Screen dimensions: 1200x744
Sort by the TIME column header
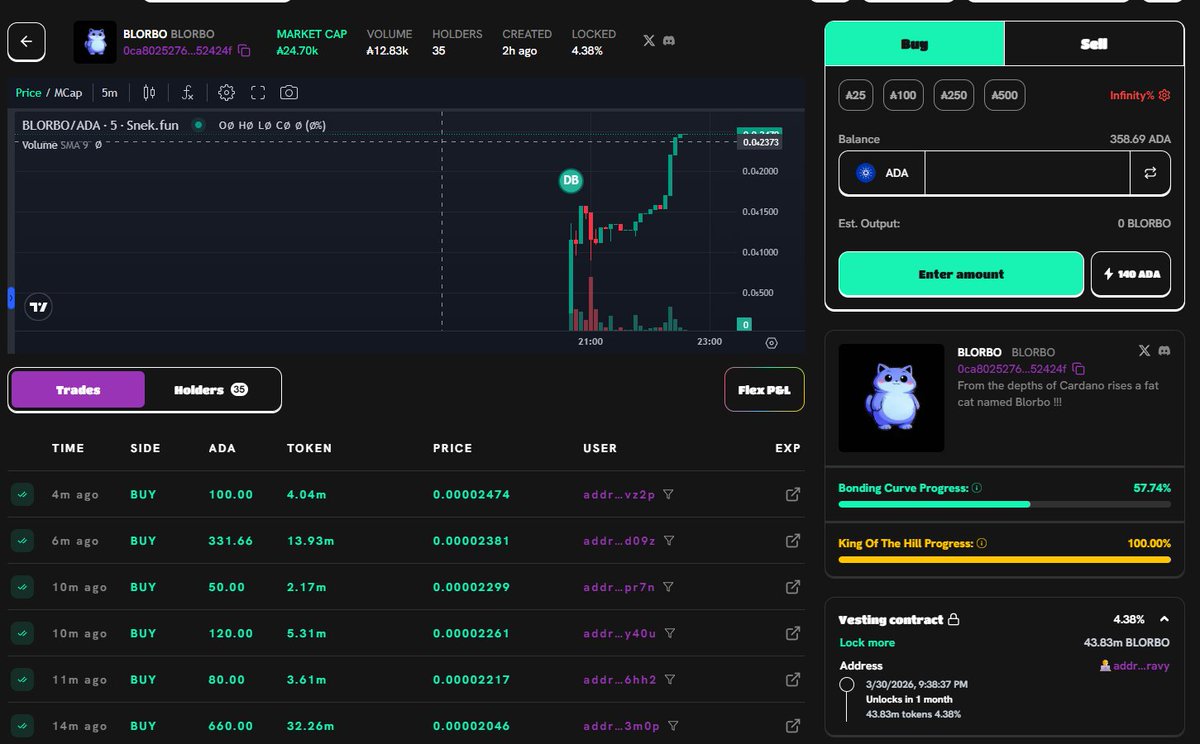point(68,448)
